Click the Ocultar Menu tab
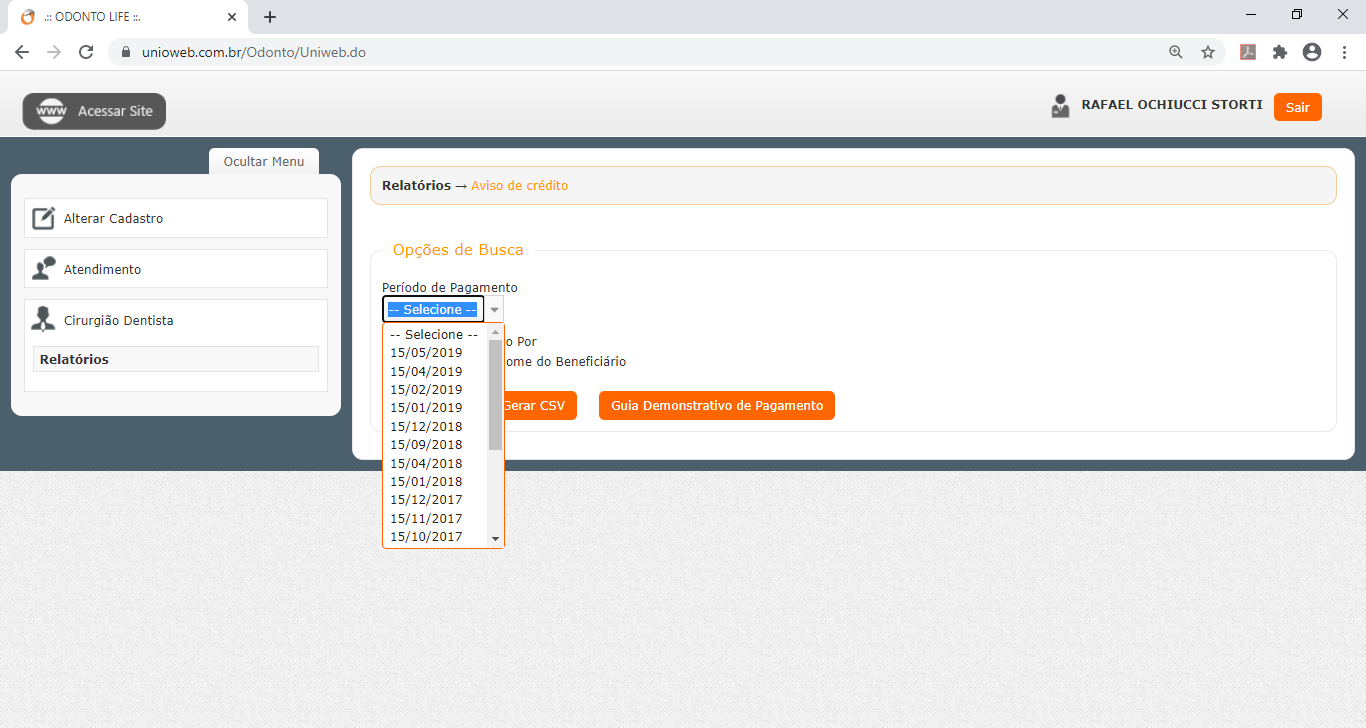 pos(264,161)
